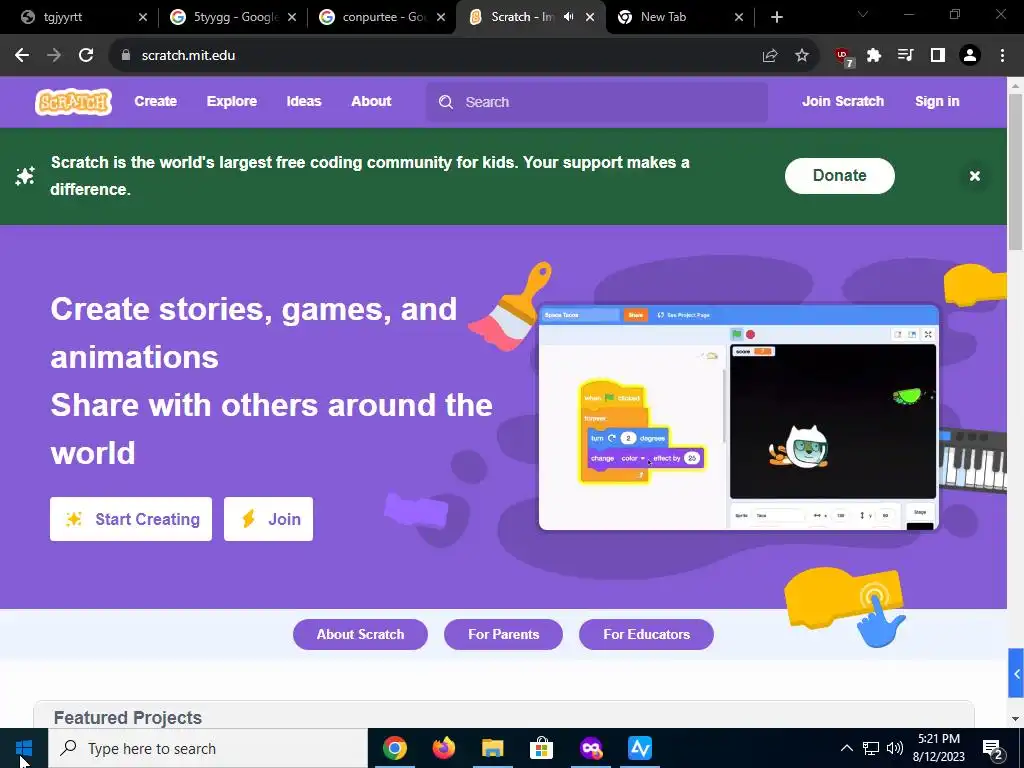This screenshot has width=1024, height=768.
Task: Switch to the tgjyyrtt tab
Action: (83, 17)
